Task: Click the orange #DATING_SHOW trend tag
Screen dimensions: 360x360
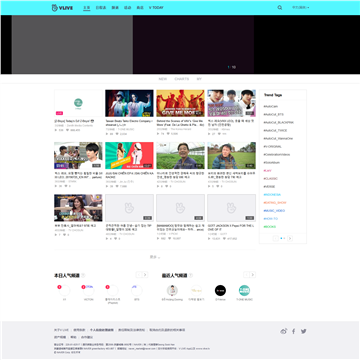Action: (x=275, y=202)
